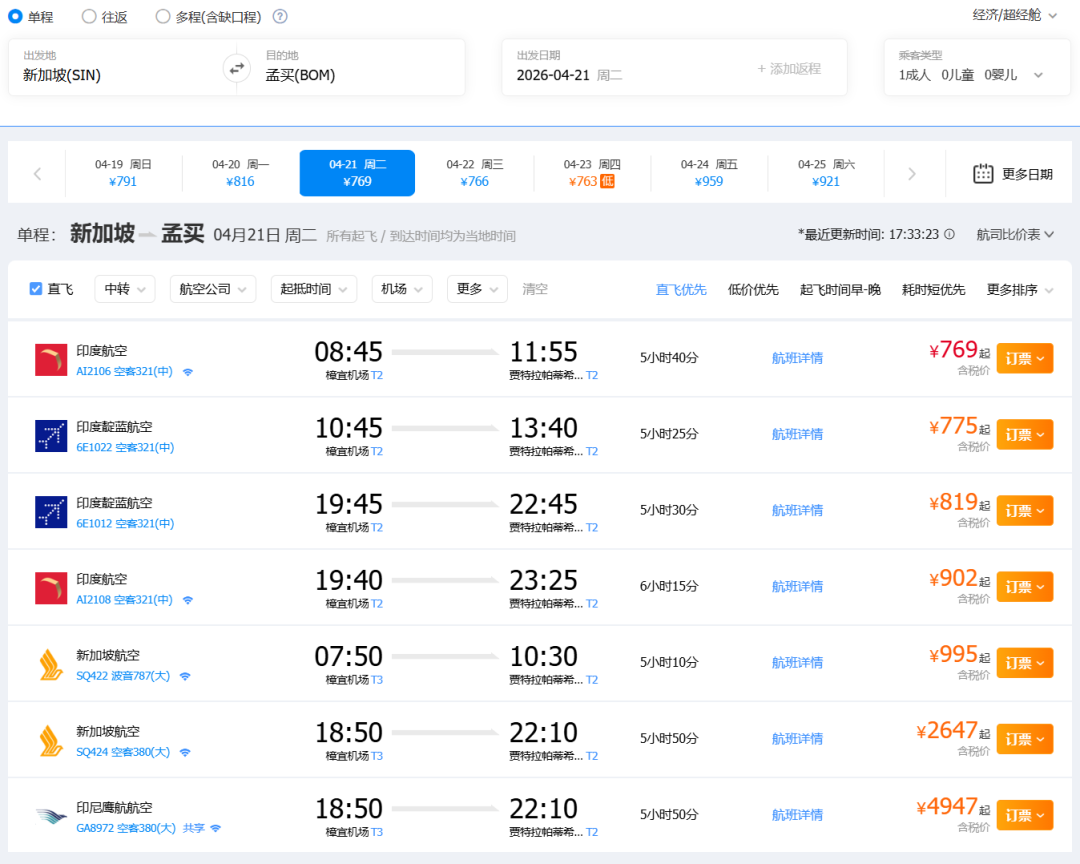Screen dimensions: 1080x864
Task: Click the next dates arrow in date strip
Action: pos(911,174)
